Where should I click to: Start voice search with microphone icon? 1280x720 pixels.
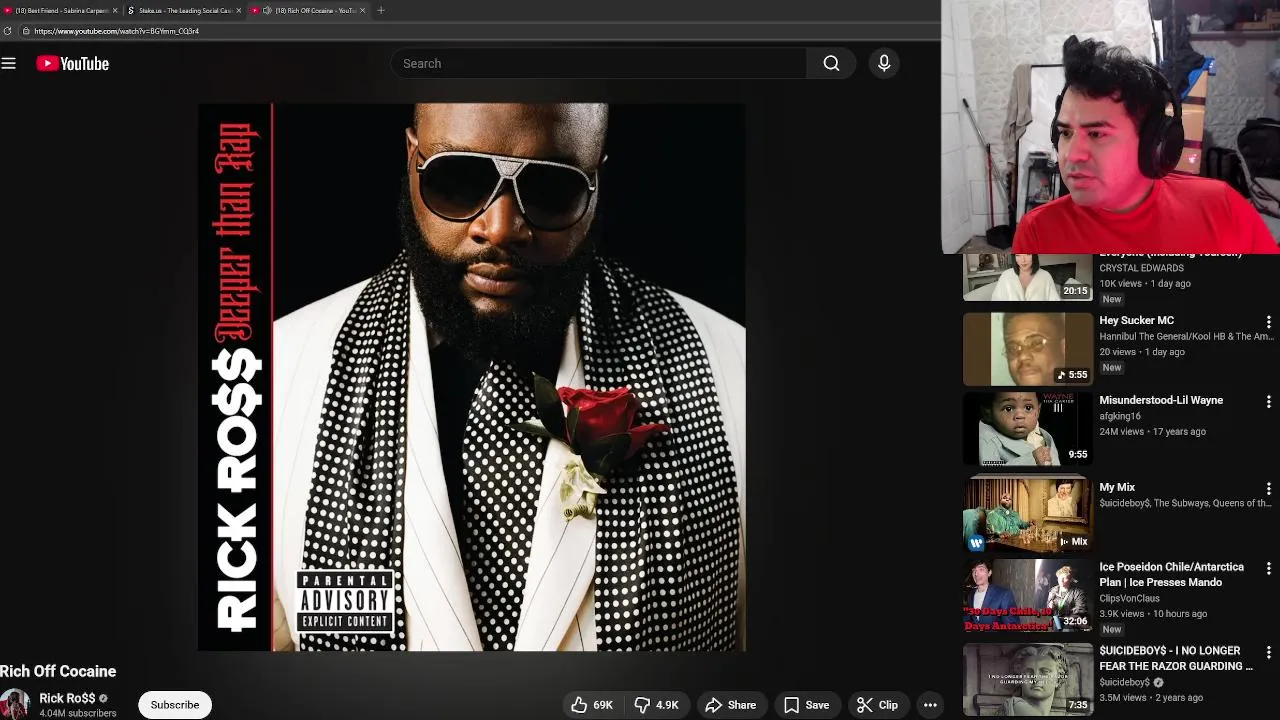(x=884, y=64)
